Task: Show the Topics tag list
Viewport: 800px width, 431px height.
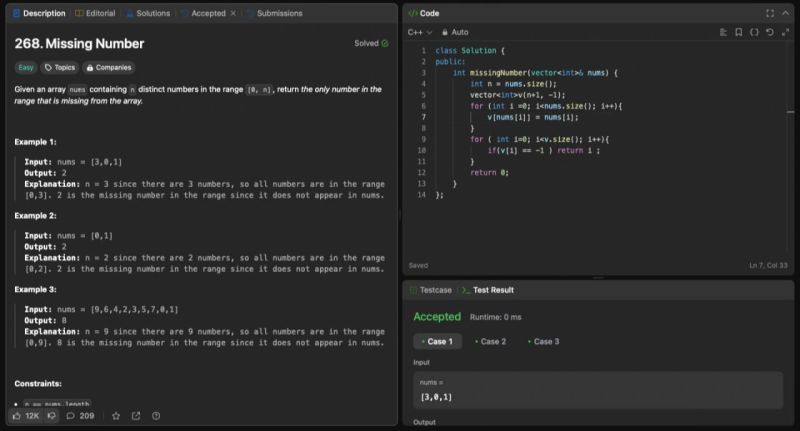Action: coord(60,67)
